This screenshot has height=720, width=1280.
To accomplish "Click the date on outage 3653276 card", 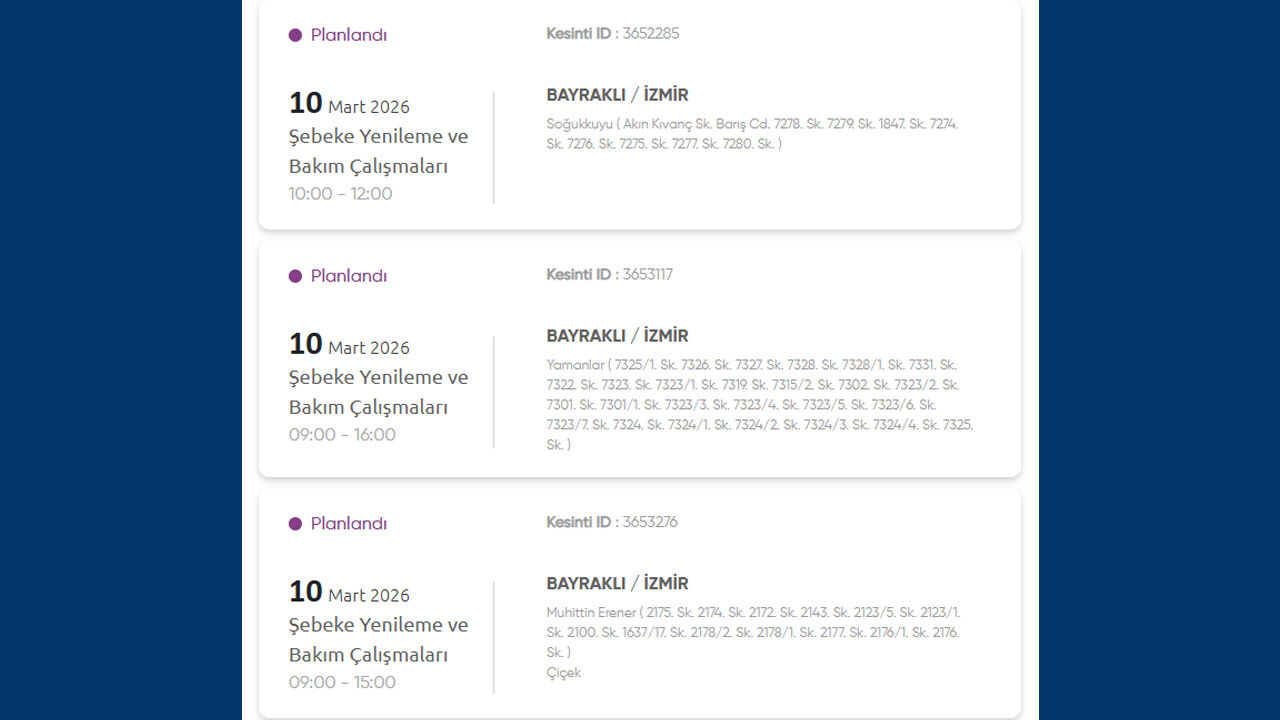I will coord(349,593).
